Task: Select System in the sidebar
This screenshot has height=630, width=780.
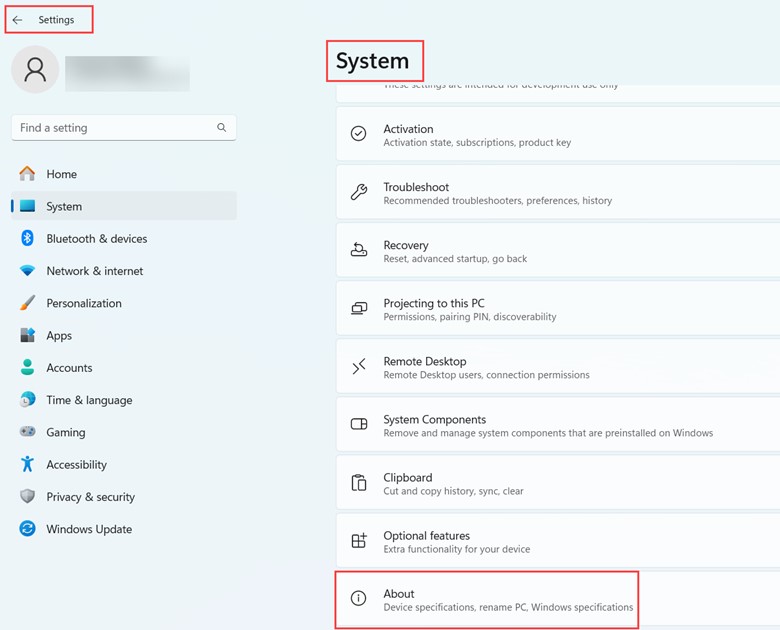Action: (124, 206)
